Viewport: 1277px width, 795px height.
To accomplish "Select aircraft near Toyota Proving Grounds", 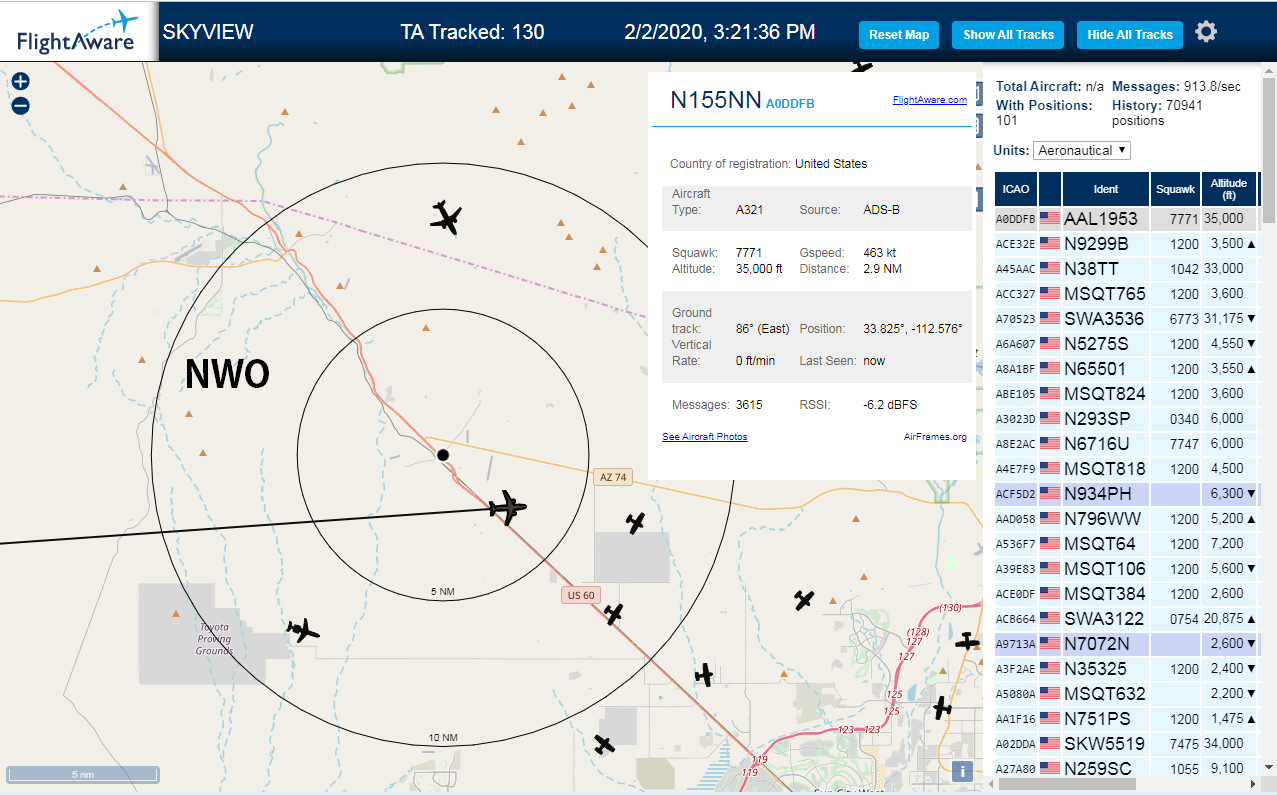I will 302,630.
